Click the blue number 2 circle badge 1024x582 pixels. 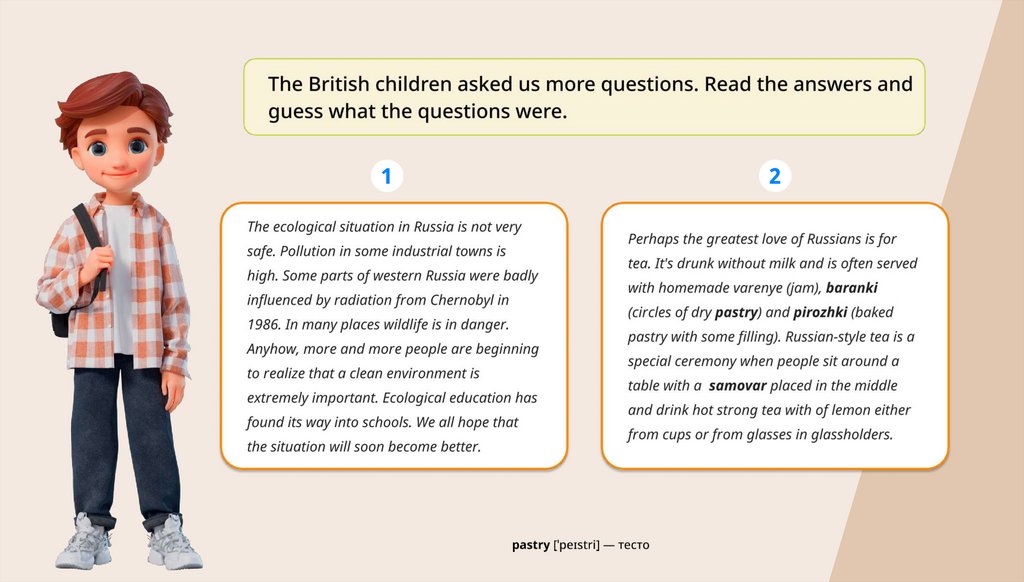(x=774, y=177)
